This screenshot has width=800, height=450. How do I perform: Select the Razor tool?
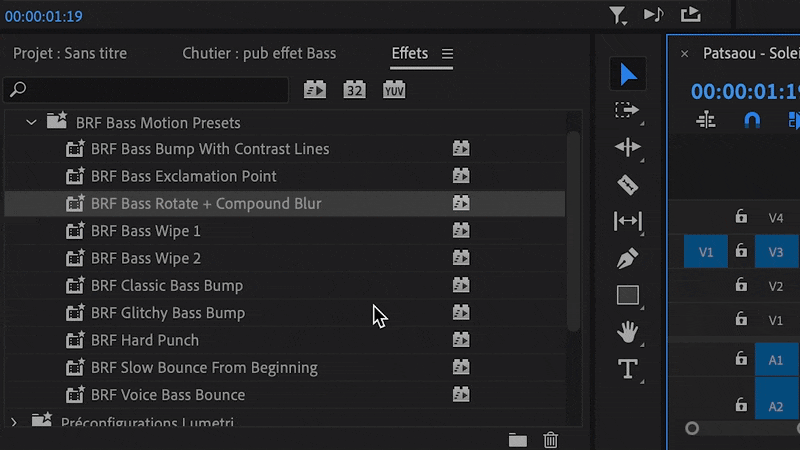[x=627, y=185]
